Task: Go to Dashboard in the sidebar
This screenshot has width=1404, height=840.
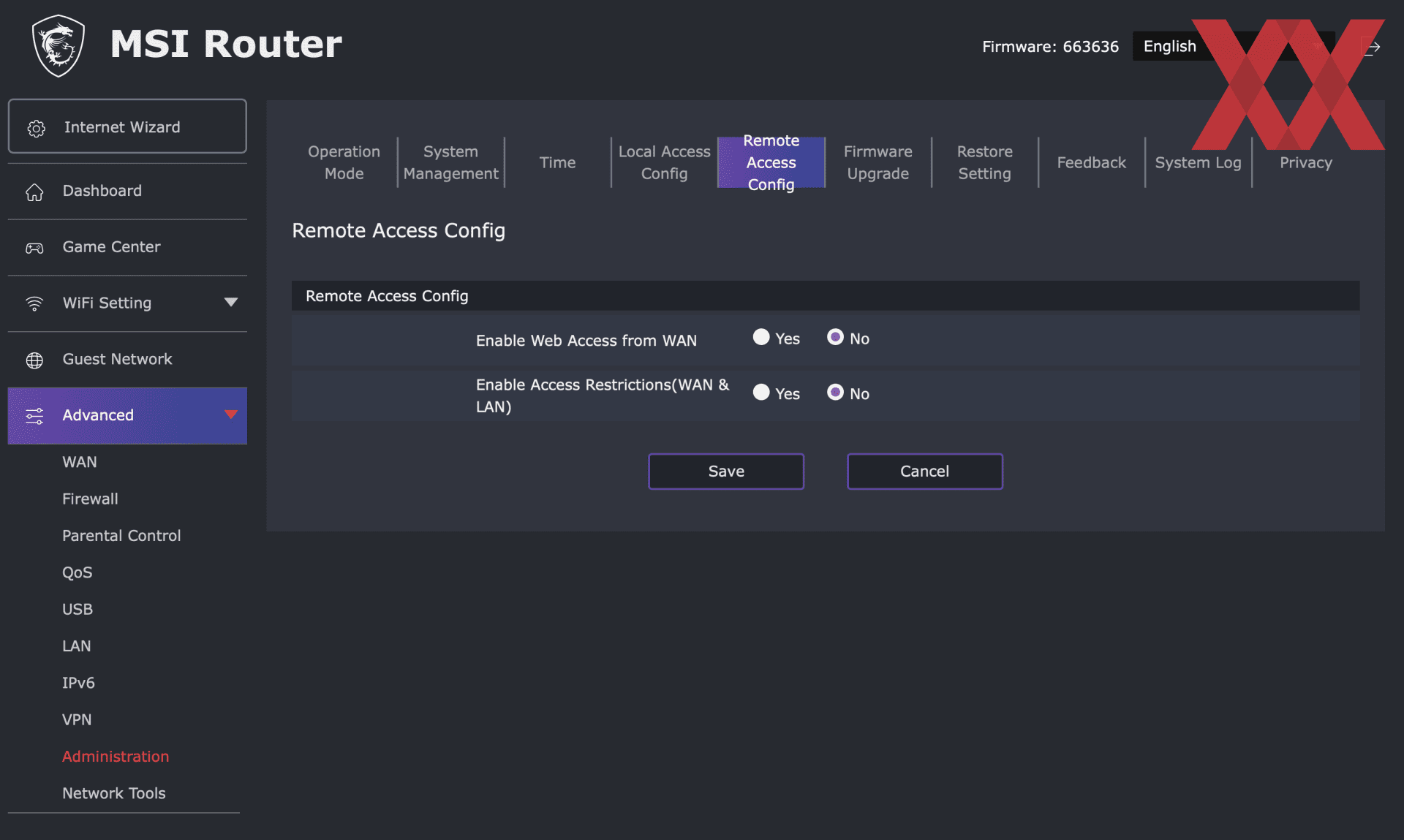Action: [x=127, y=191]
